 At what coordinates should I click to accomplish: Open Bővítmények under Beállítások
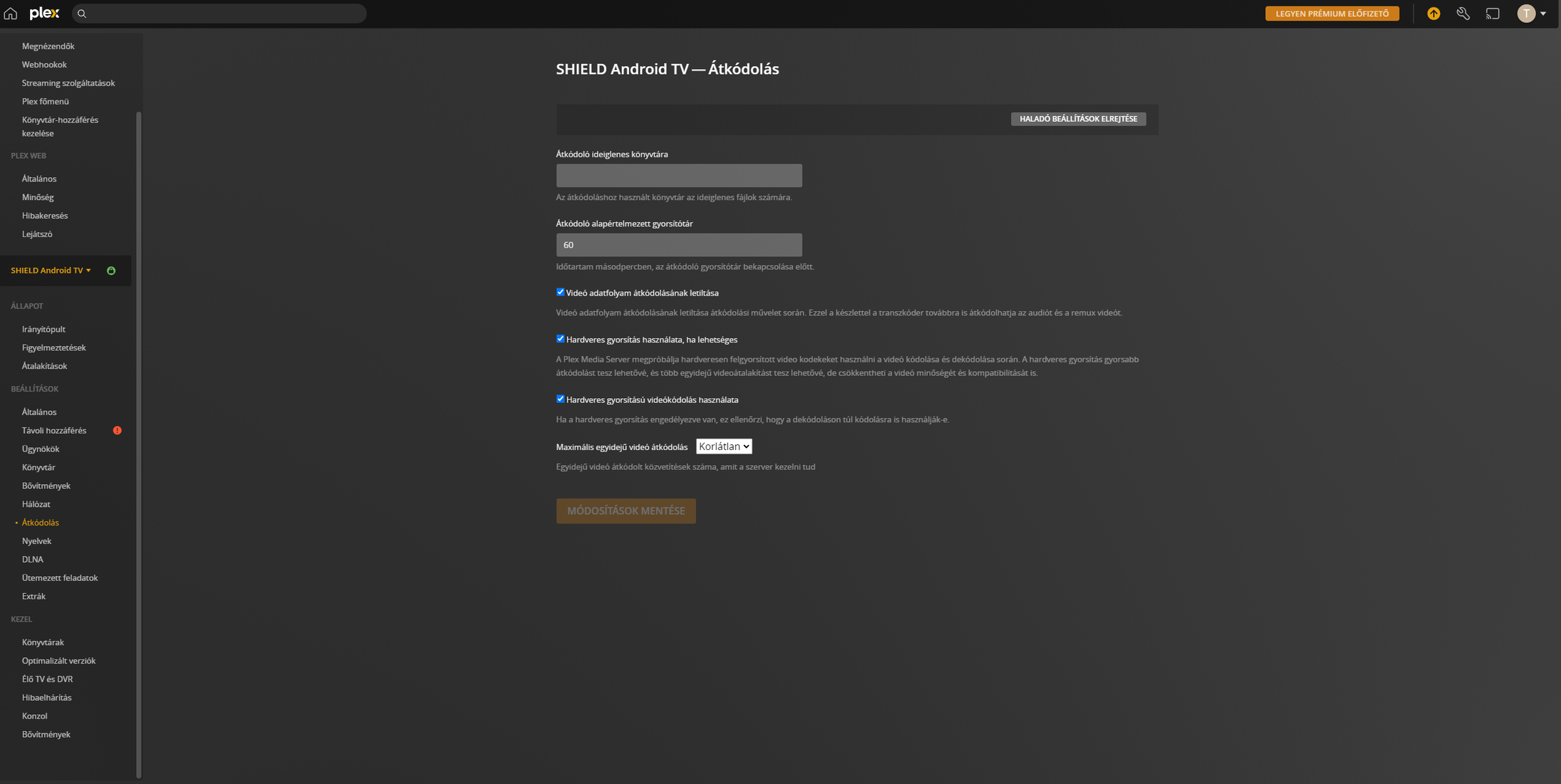point(46,486)
